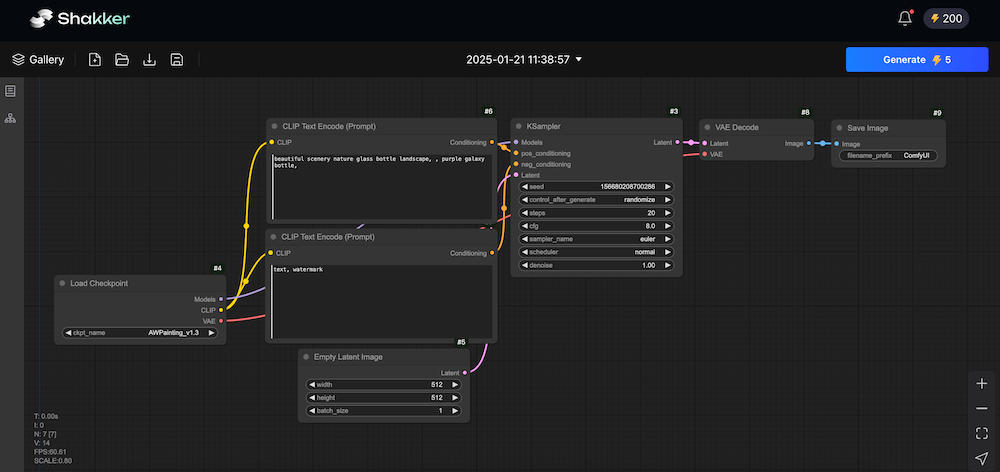Increase width with right arrow
The width and height of the screenshot is (1000, 472).
pyautogui.click(x=455, y=385)
